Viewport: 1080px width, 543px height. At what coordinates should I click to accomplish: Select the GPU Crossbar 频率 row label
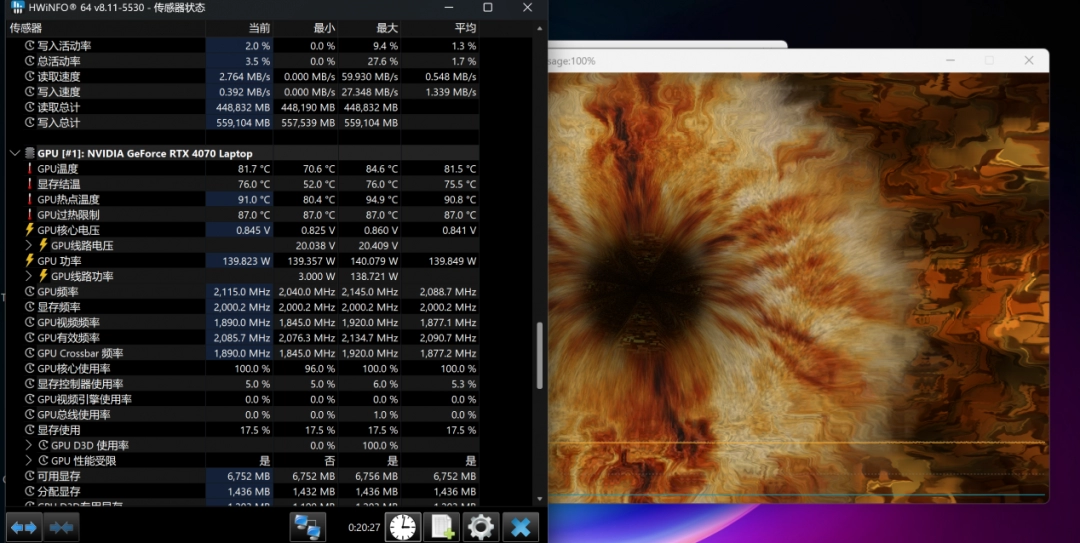(x=80, y=353)
